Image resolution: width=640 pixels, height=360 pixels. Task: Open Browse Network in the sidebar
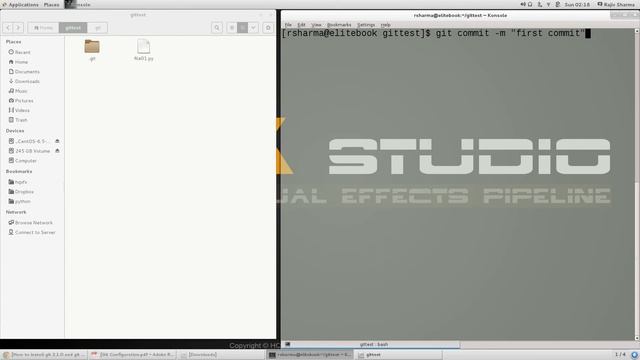point(31,223)
